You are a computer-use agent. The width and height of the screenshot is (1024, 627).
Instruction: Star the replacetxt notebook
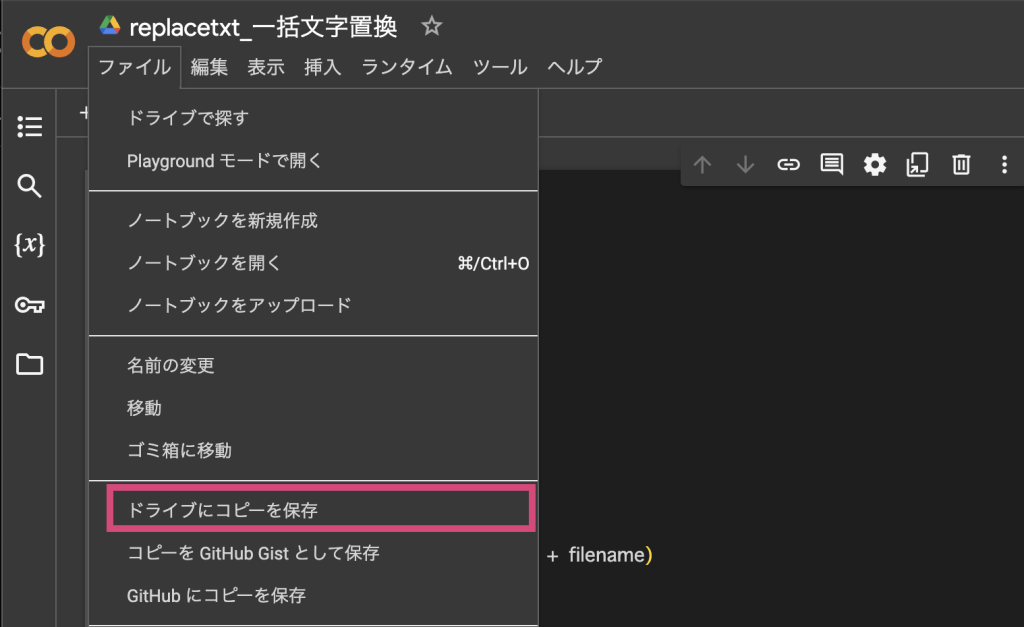[431, 27]
